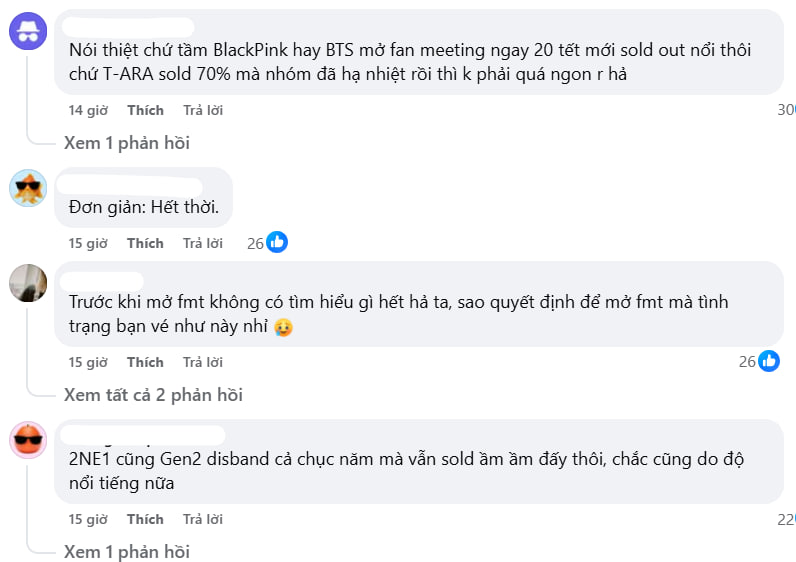Toggle Thích on the BlackPink/BTS comment
Image resolution: width=796 pixels, height=562 pixels.
(x=145, y=110)
